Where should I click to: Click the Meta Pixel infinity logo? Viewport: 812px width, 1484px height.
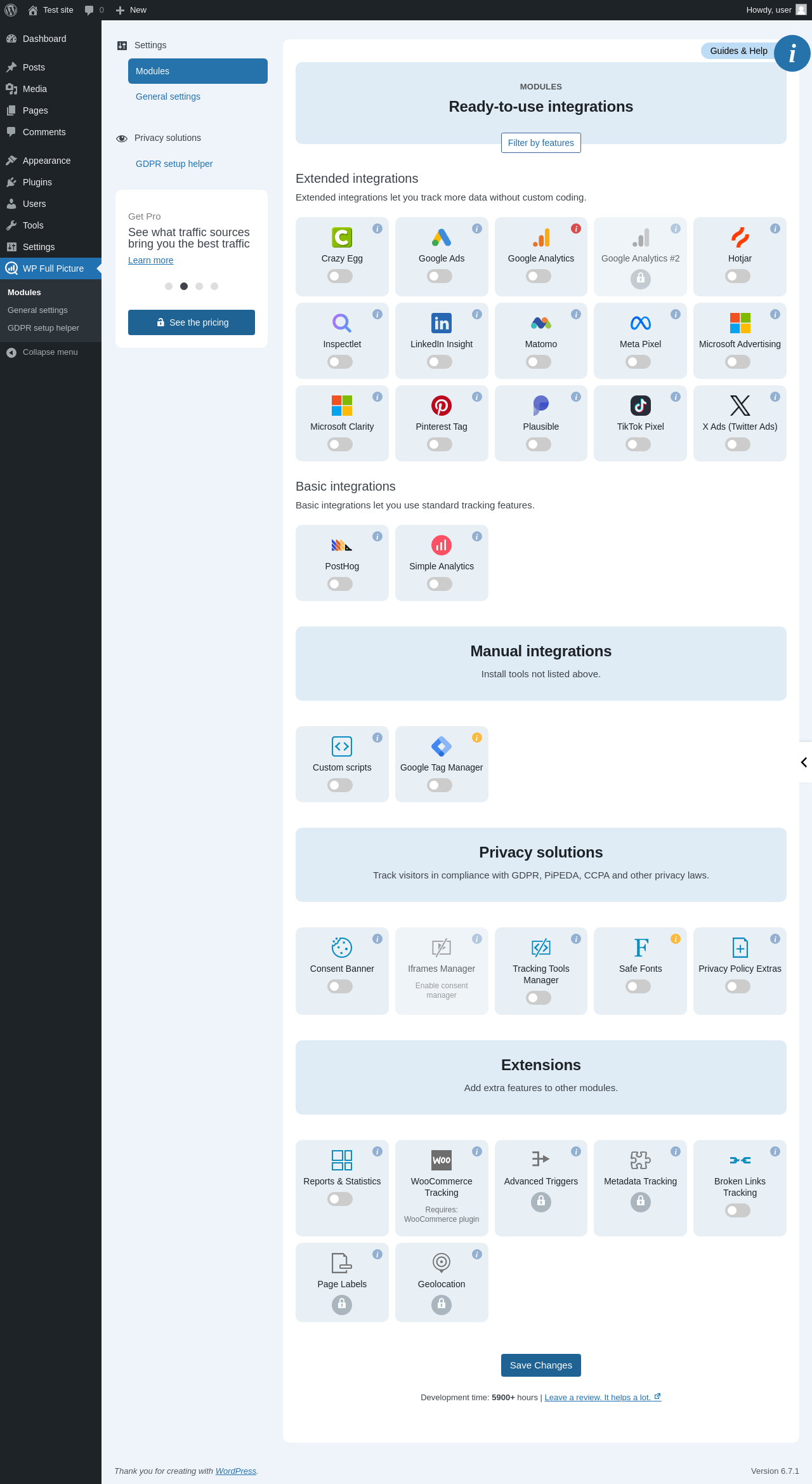(x=641, y=323)
